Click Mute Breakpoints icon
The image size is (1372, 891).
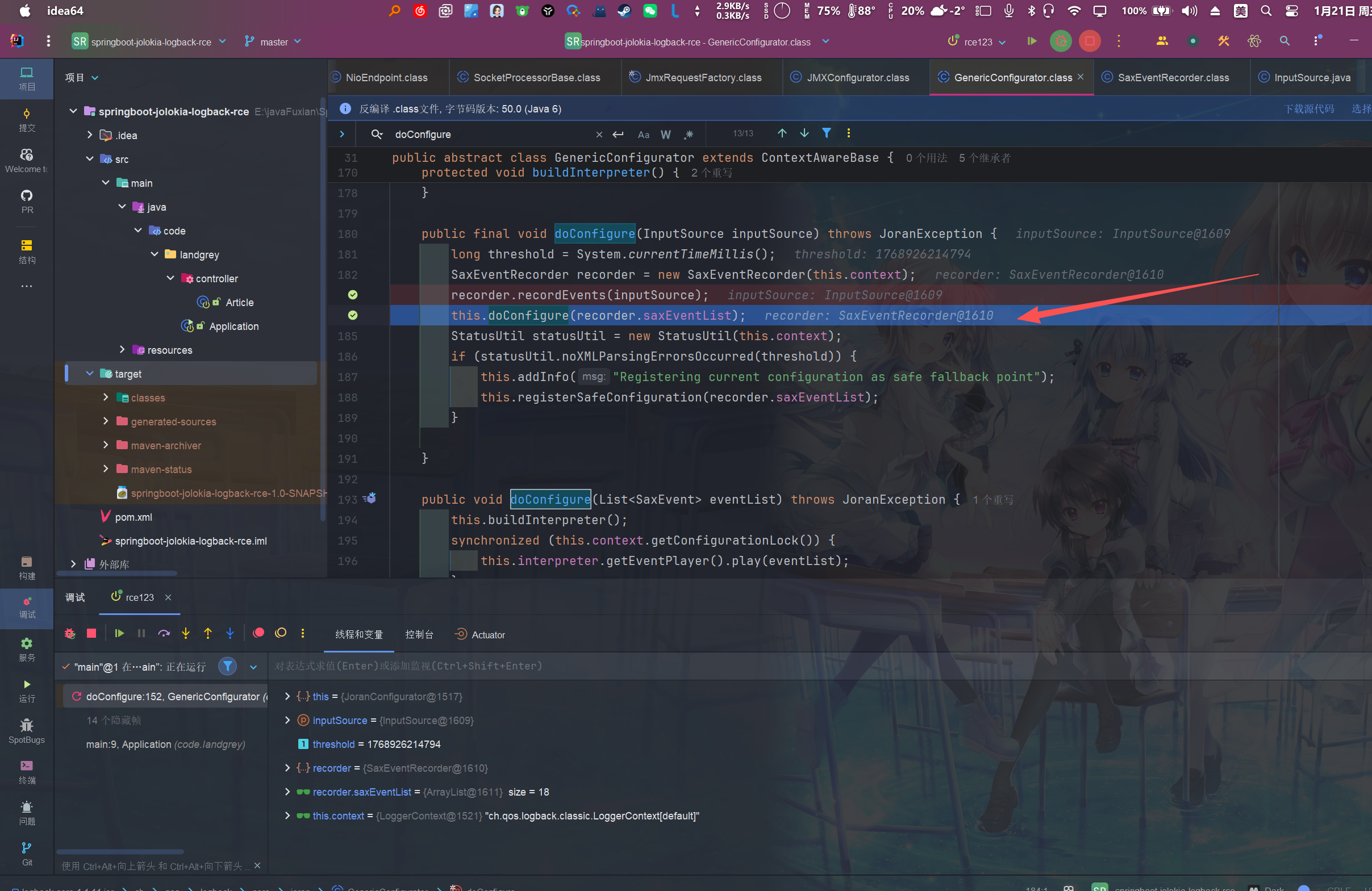tap(281, 633)
